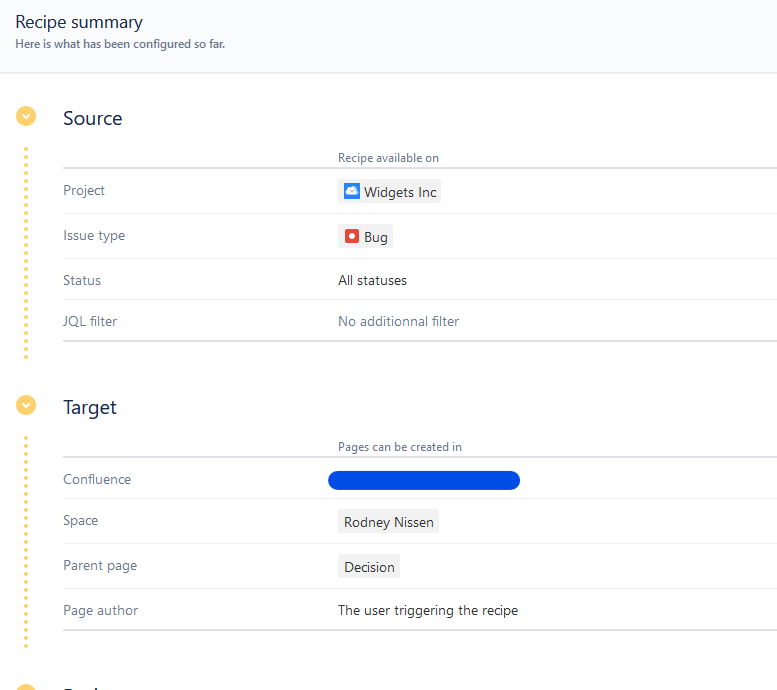Image resolution: width=777 pixels, height=690 pixels.
Task: Collapse the Source section chevron
Action: tap(26, 116)
